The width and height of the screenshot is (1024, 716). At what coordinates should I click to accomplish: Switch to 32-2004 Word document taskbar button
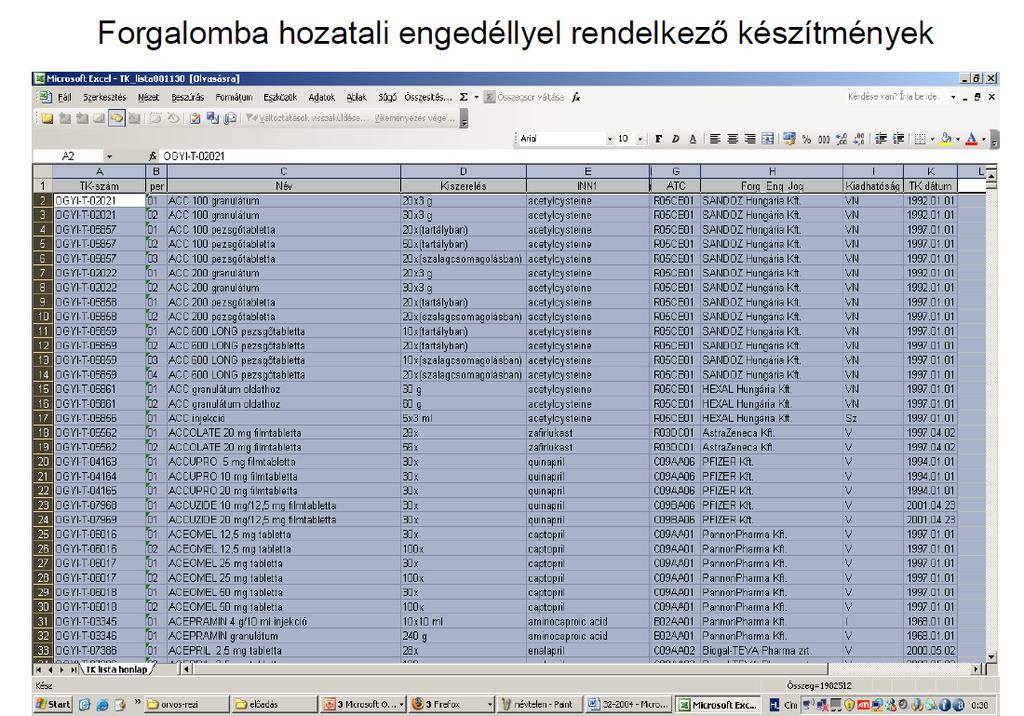628,704
